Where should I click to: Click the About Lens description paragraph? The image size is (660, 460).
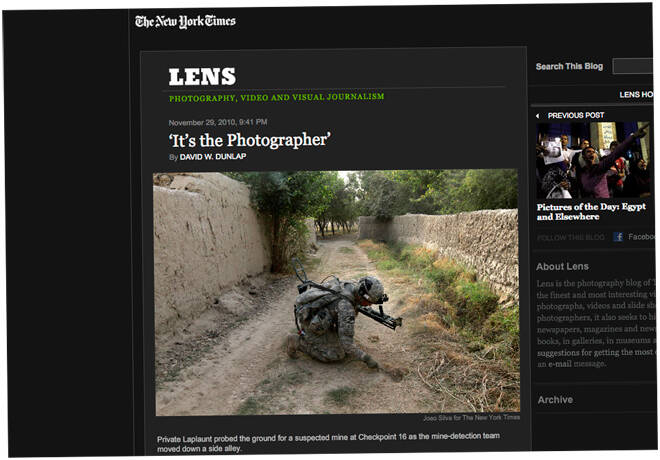tap(596, 324)
